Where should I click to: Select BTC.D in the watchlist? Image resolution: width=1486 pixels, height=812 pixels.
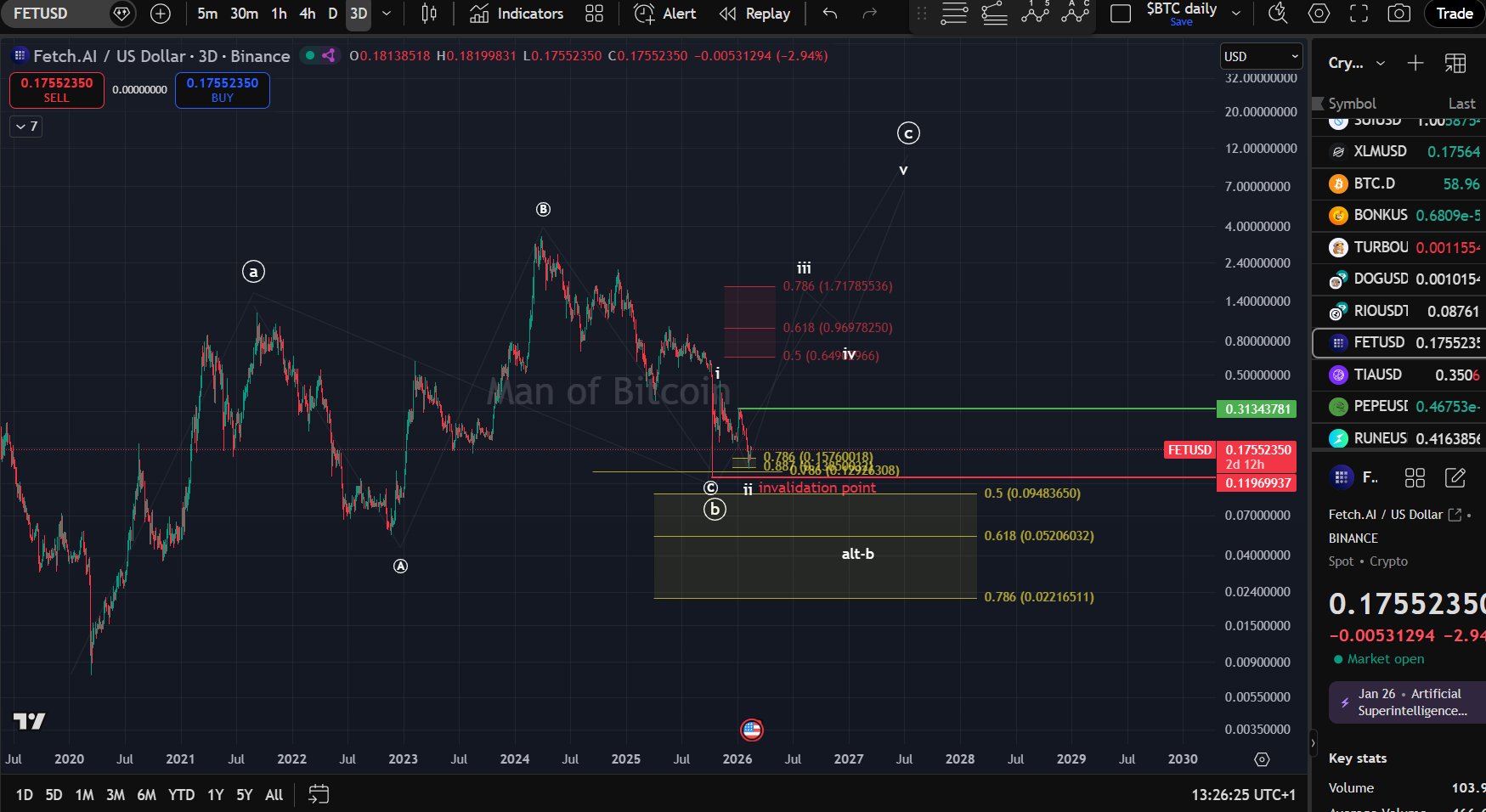pos(1399,183)
